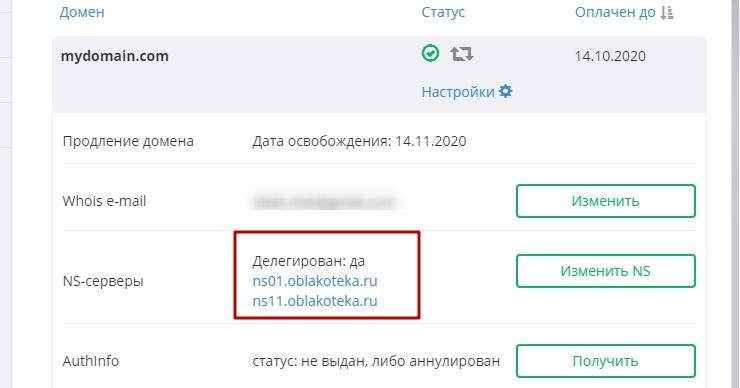
Task: Click the green active status checkmark icon
Action: click(430, 53)
